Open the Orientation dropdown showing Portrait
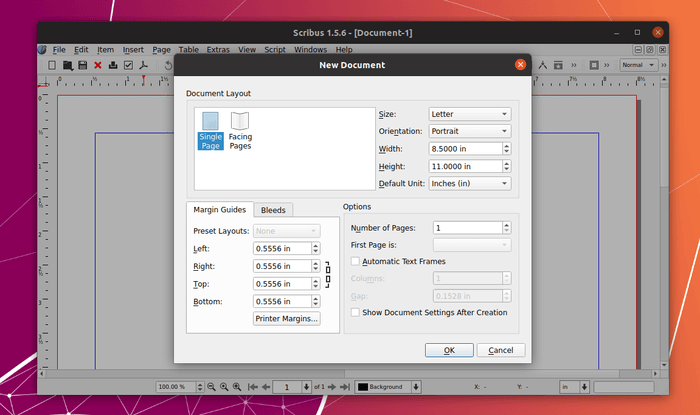The image size is (700, 415). pyautogui.click(x=470, y=131)
